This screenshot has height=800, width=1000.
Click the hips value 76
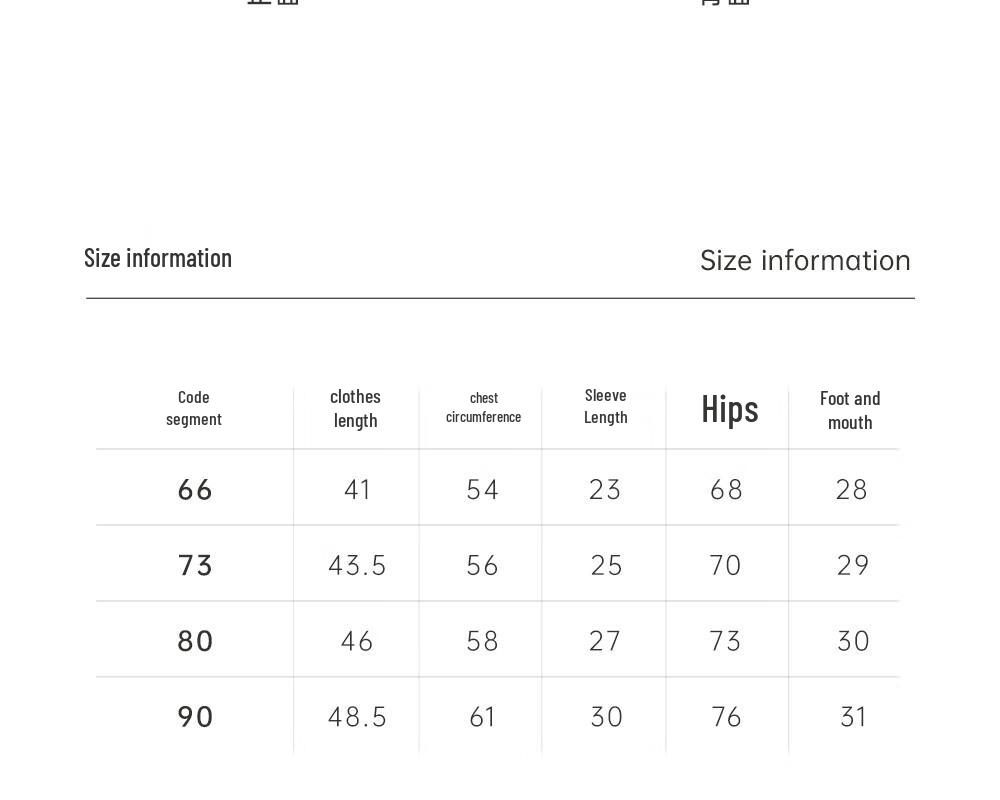tap(726, 717)
